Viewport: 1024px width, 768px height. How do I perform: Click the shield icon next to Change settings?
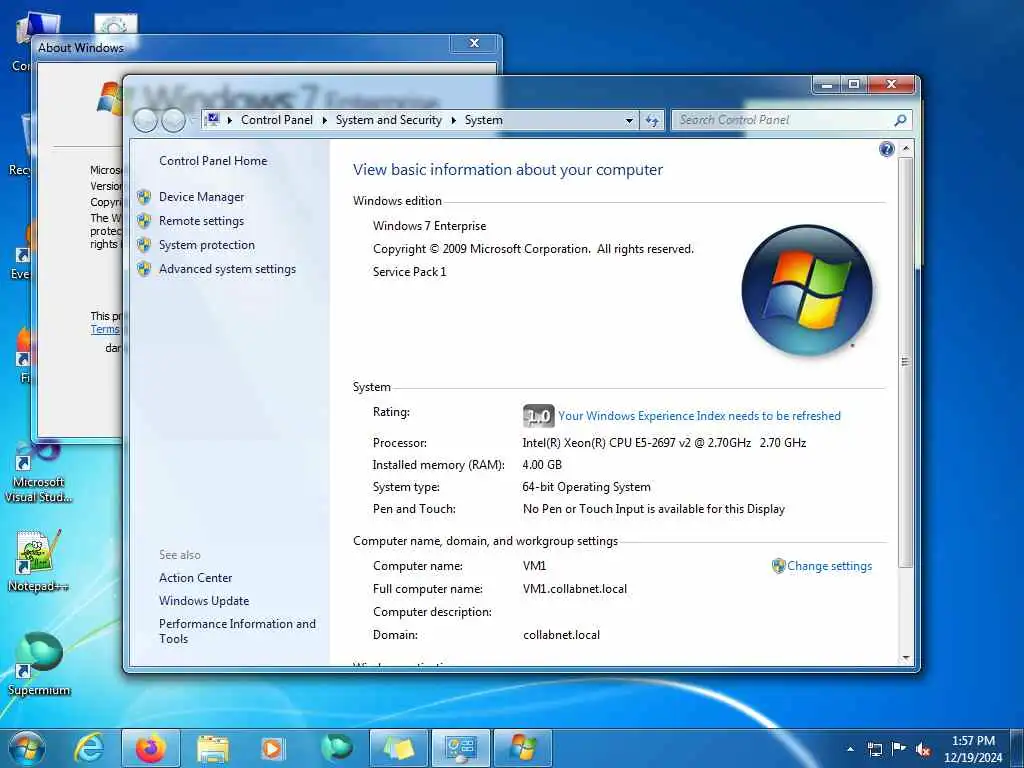pos(778,566)
